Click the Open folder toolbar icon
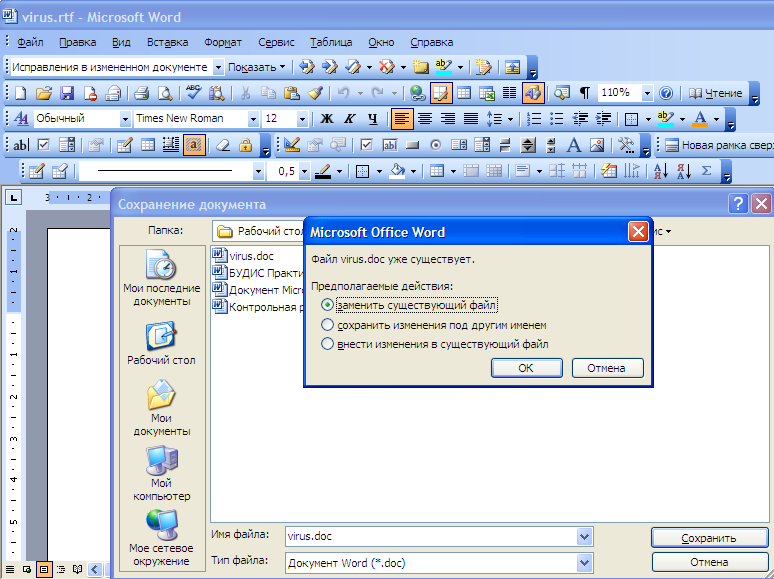Screen dimensions: 774x579 43,93
